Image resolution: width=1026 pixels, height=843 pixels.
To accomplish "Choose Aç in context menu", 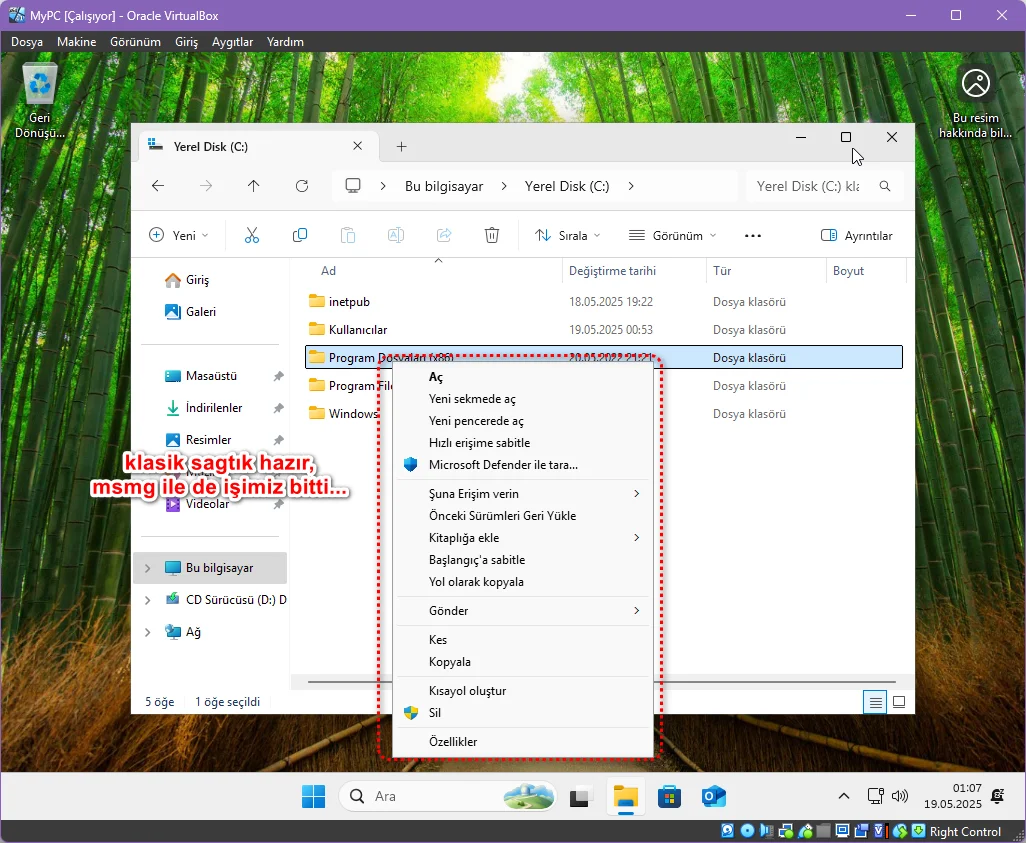I will click(x=523, y=377).
